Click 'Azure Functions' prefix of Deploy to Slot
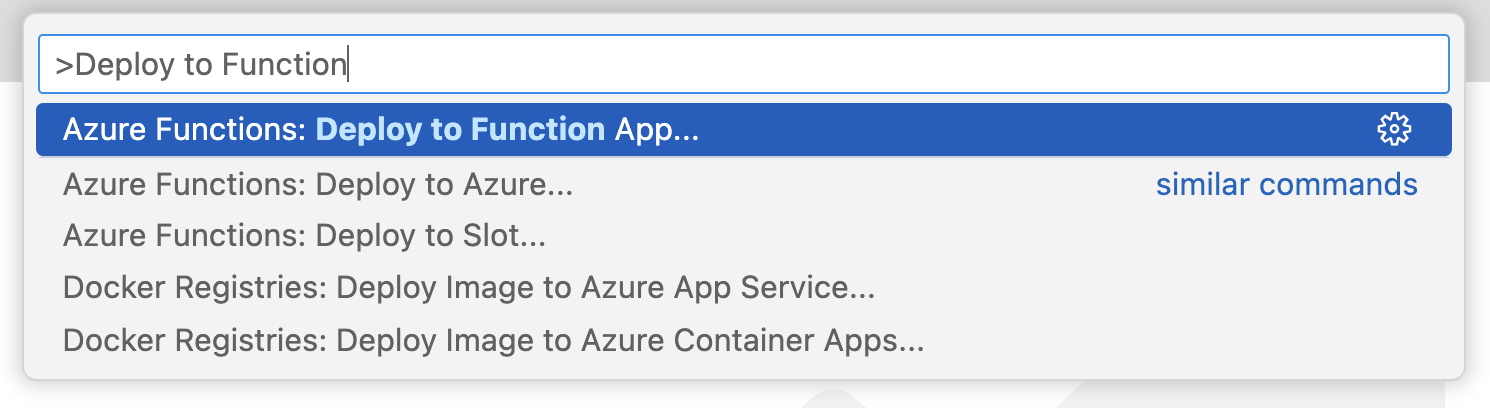1490x408 pixels. click(x=182, y=237)
